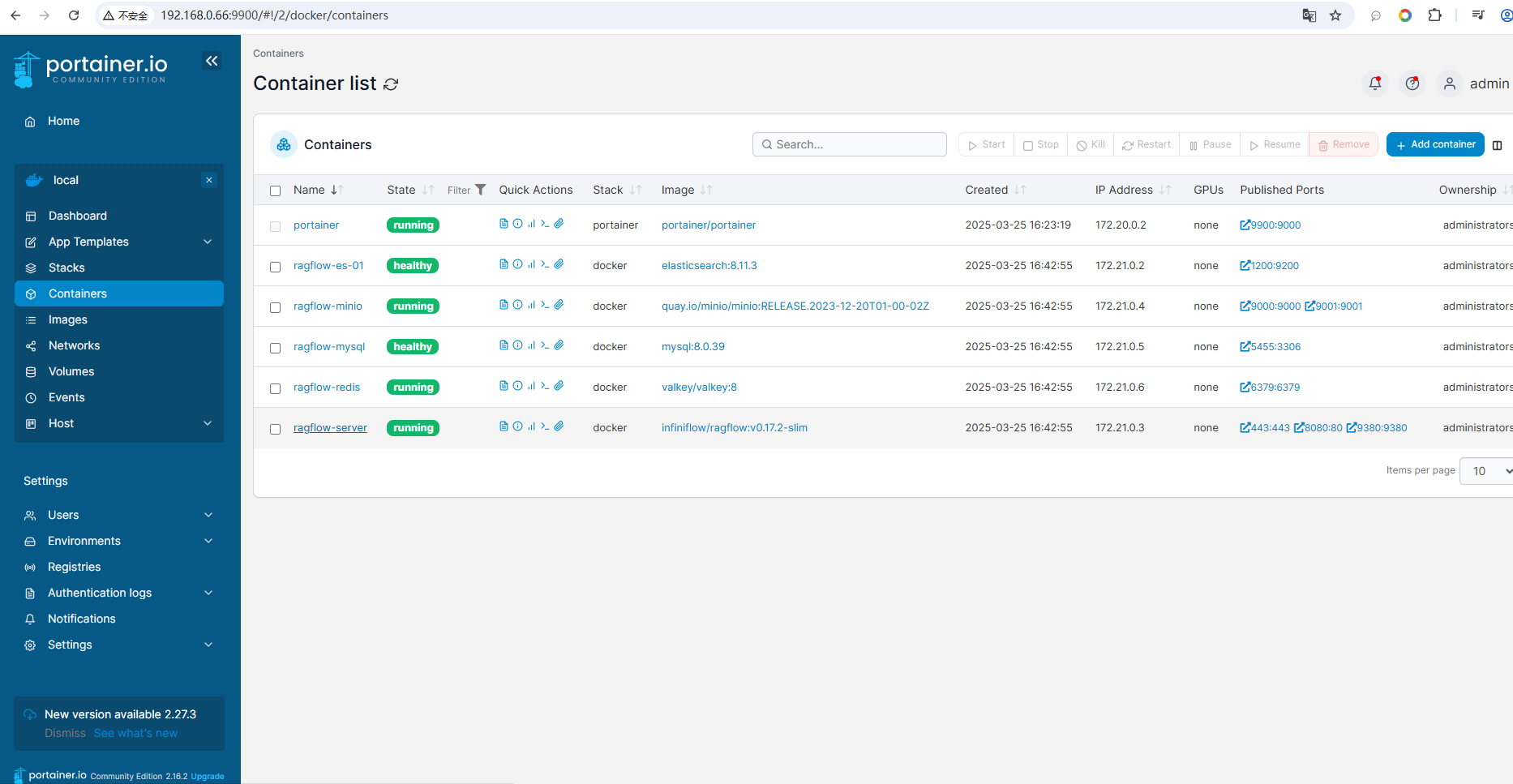1513x784 pixels.
Task: Open the ragflow-server container link
Action: pos(330,427)
